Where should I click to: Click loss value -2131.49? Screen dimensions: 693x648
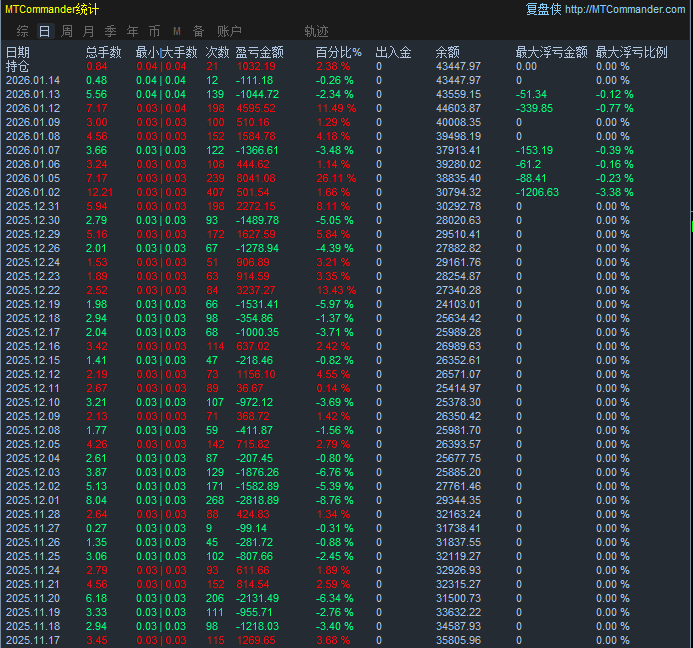[257, 598]
